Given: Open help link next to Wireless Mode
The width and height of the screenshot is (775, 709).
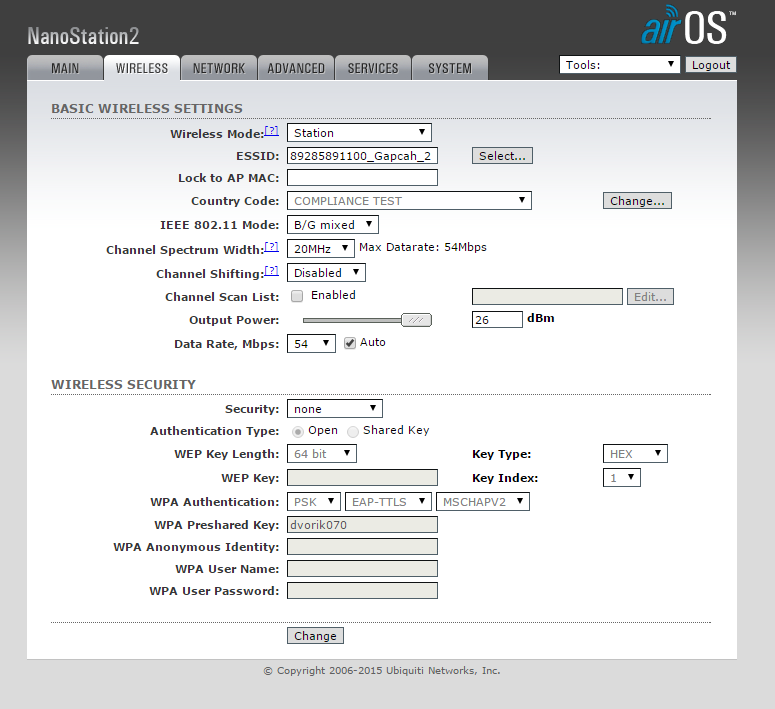Looking at the screenshot, I should coord(271,131).
